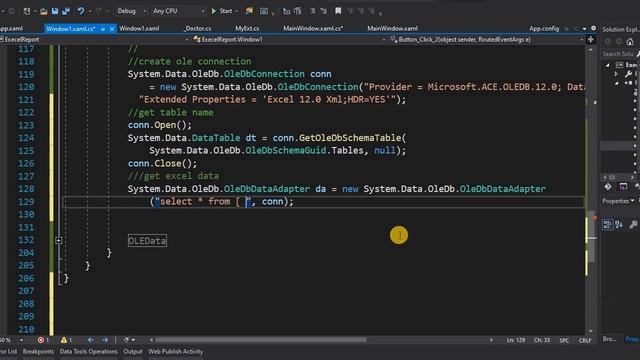Expand the collapsed OLEData region at line 132

(58, 241)
